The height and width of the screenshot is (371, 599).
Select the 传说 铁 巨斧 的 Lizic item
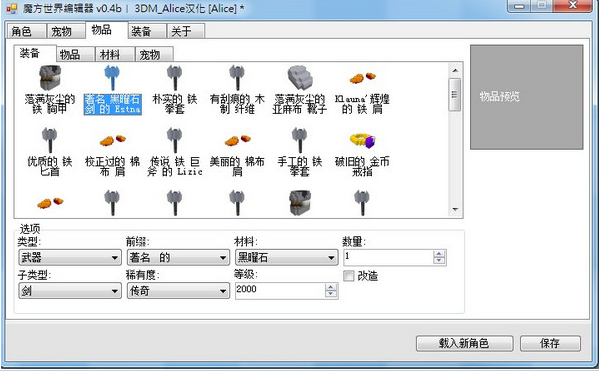[x=175, y=152]
